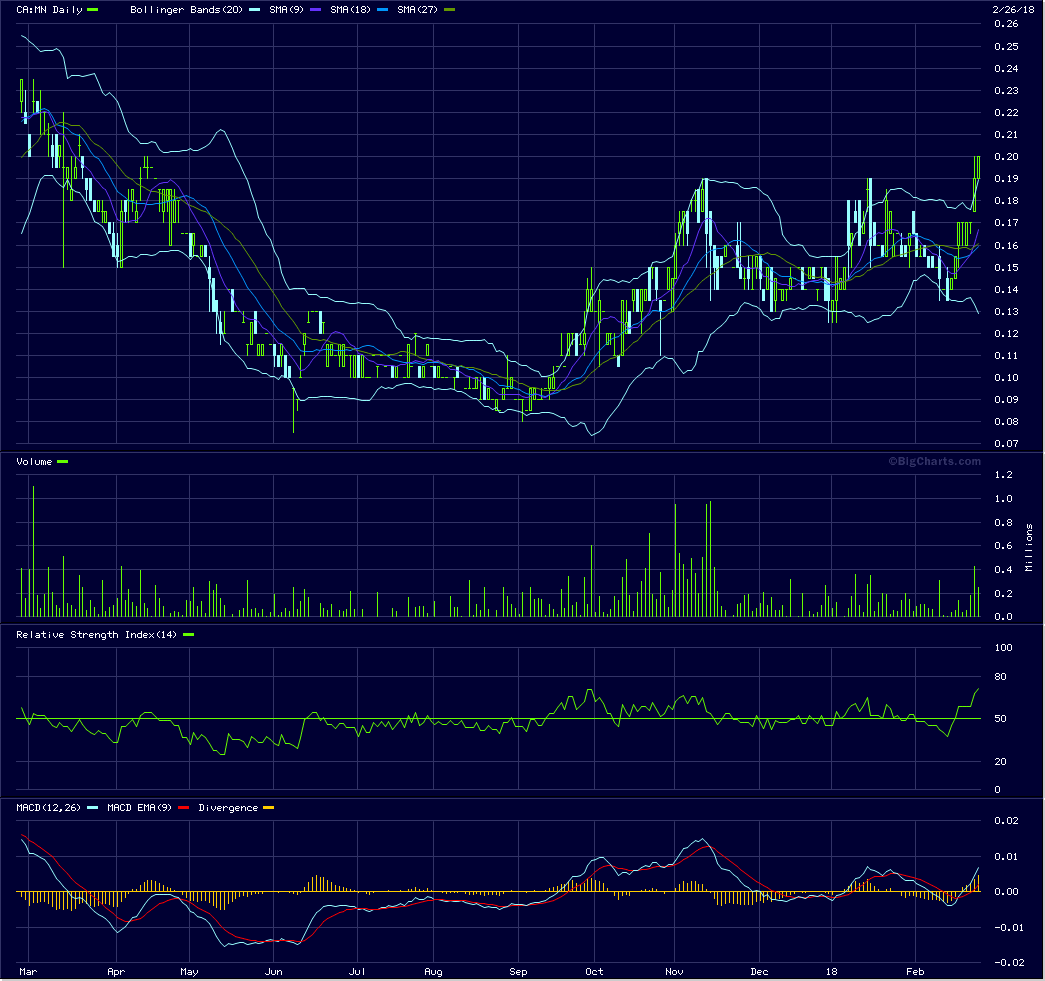Click the orange Divergence legend swatch
1045x981 pixels.
pos(267,808)
